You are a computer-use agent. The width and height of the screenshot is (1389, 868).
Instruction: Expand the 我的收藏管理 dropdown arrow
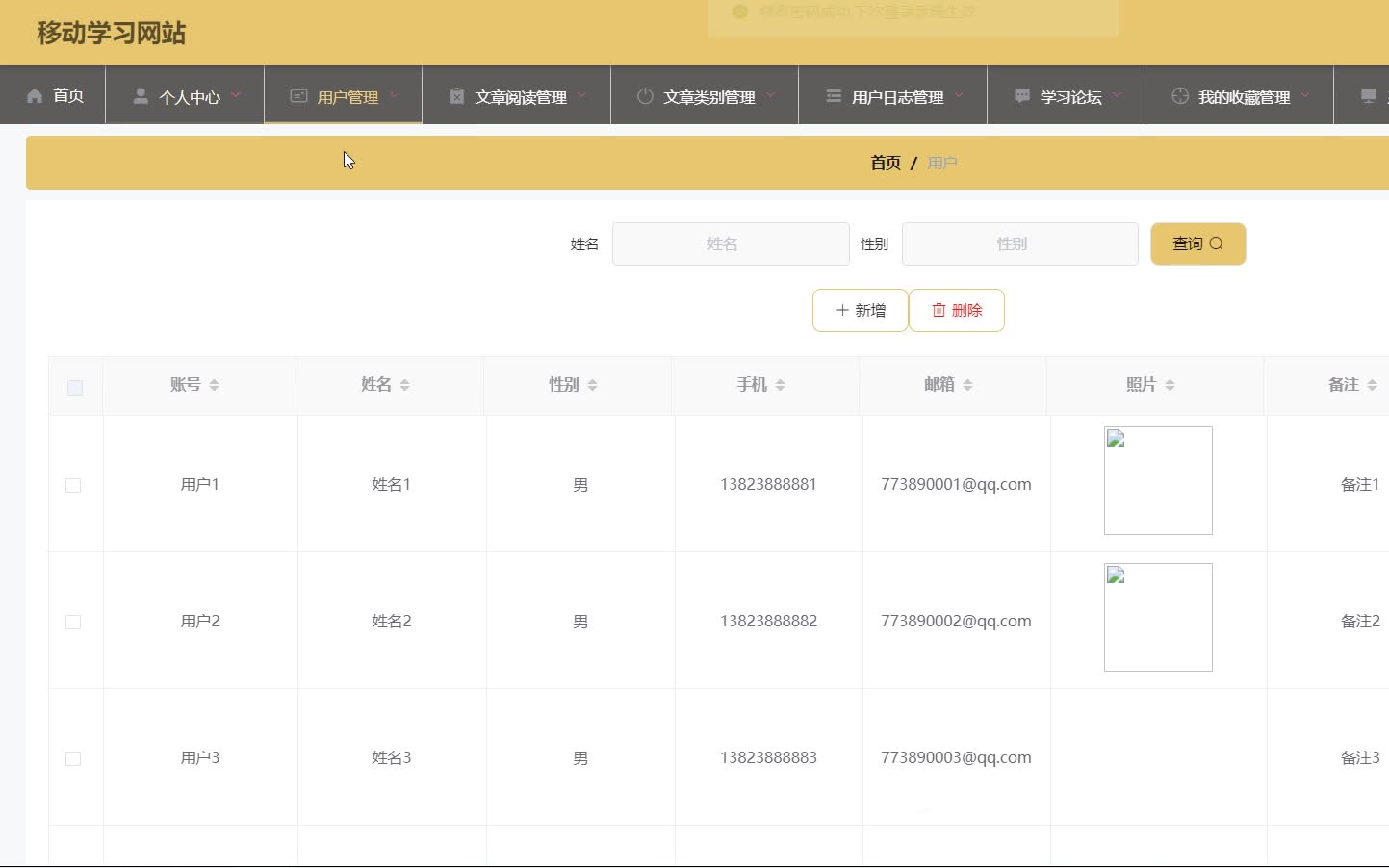coord(1305,95)
